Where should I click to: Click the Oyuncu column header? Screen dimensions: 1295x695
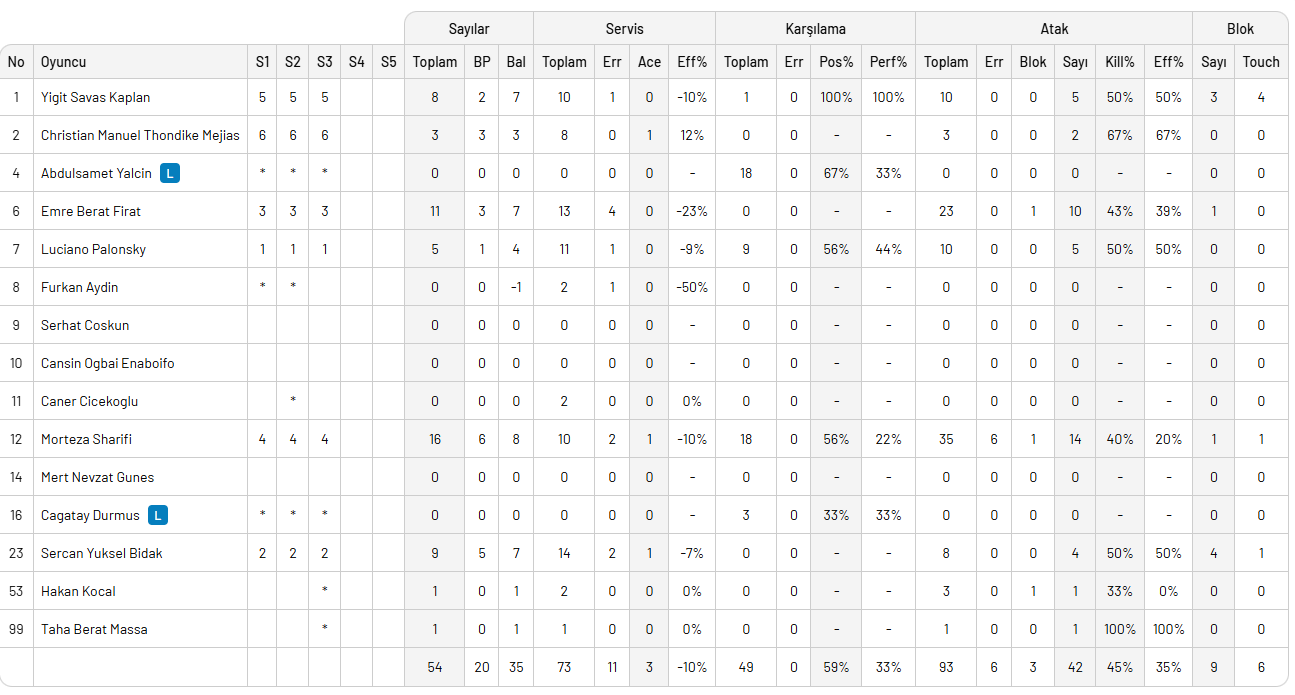point(64,62)
